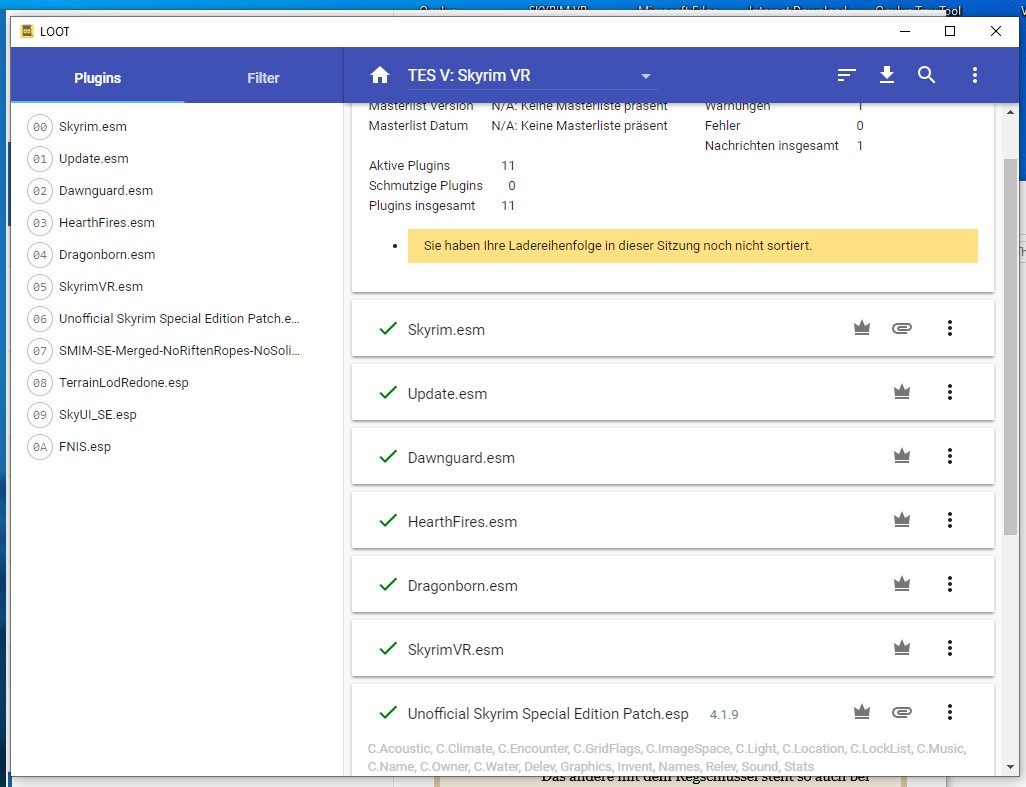Viewport: 1026px width, 787px height.
Task: Select the Plugins tab
Action: point(97,78)
